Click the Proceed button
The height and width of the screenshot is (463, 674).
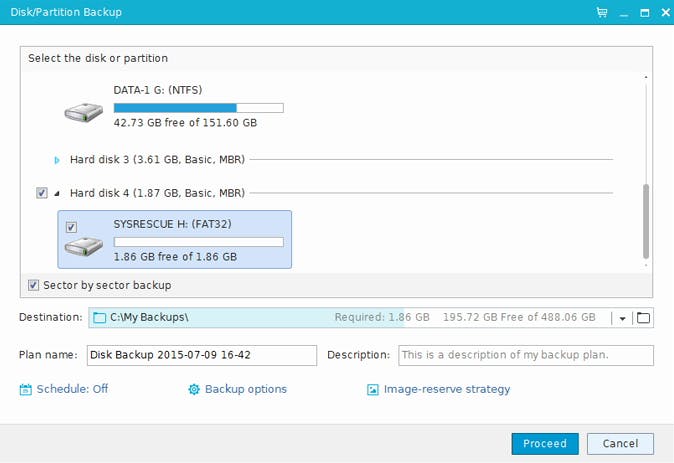point(545,444)
